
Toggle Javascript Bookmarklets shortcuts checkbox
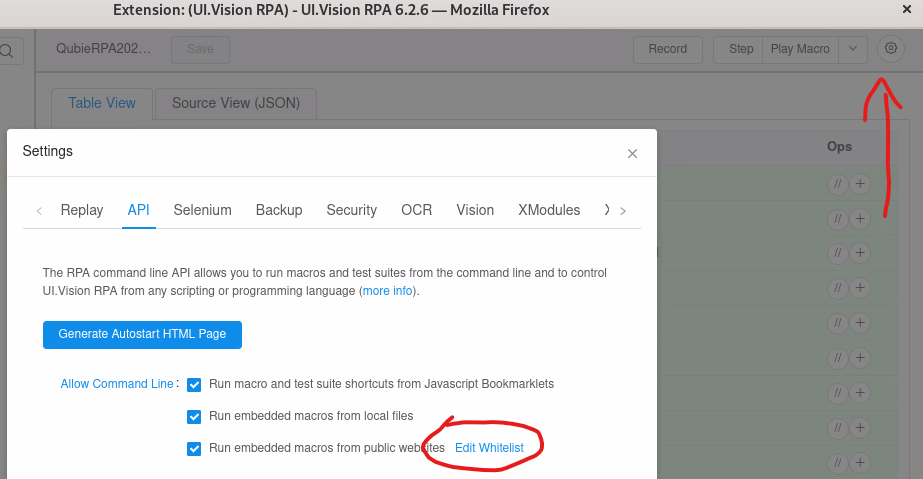click(194, 385)
